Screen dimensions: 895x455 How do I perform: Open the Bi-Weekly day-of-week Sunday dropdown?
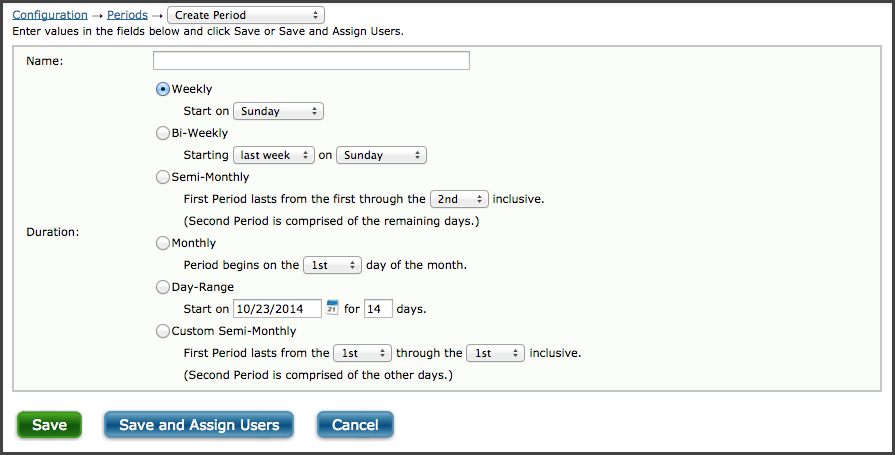(x=381, y=155)
